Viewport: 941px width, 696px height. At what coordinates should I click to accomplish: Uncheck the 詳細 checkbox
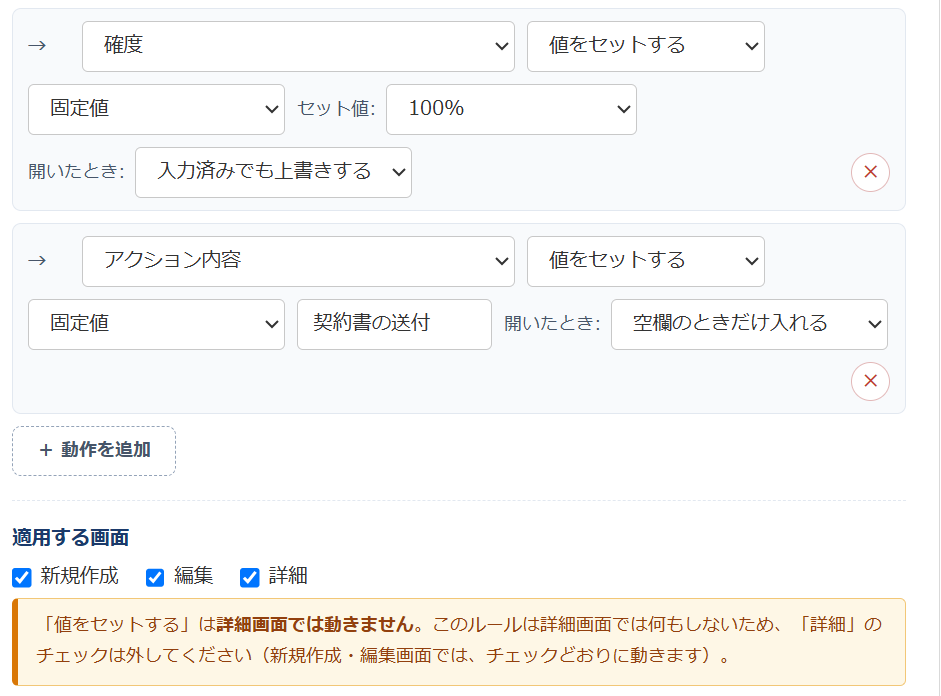250,577
